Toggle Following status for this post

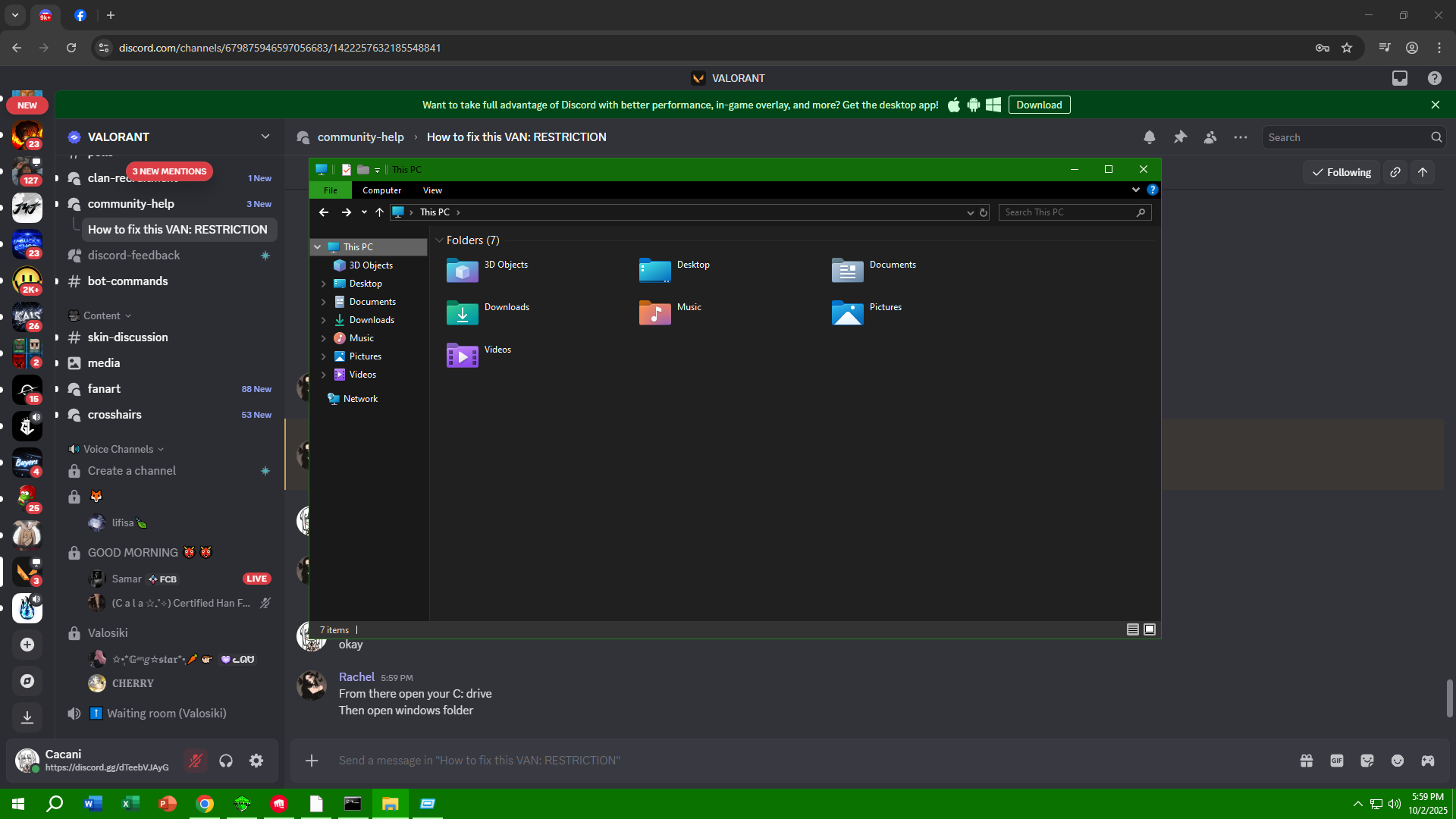point(1341,172)
